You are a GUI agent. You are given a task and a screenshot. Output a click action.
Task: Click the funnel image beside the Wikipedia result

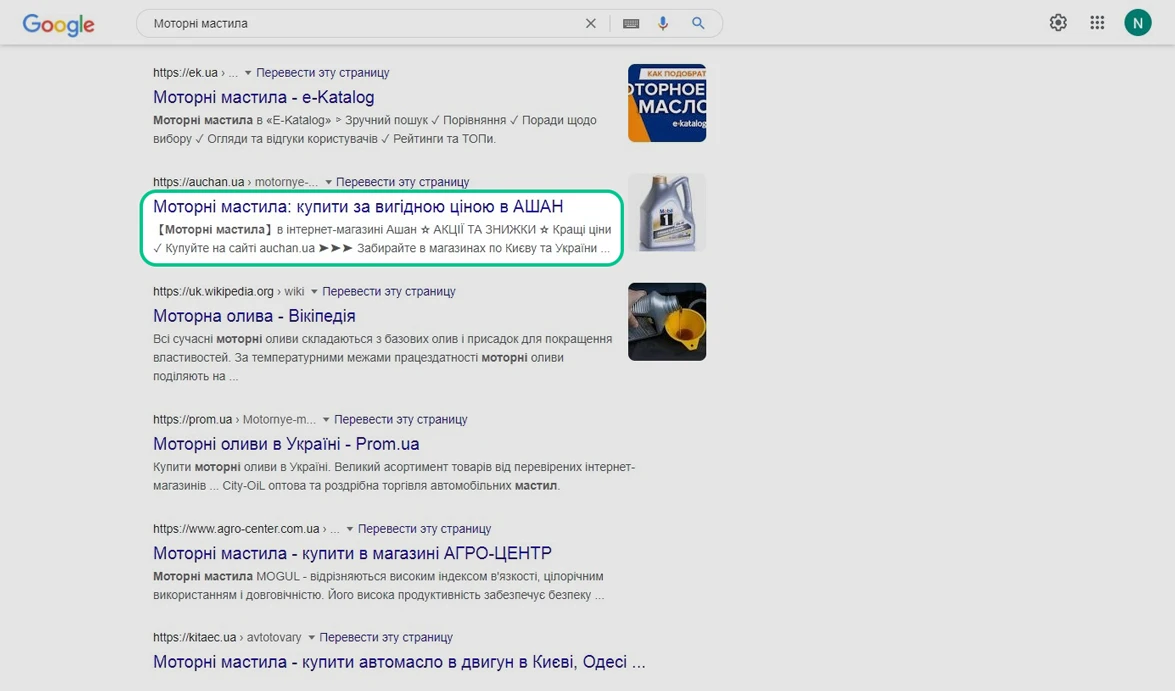[667, 322]
